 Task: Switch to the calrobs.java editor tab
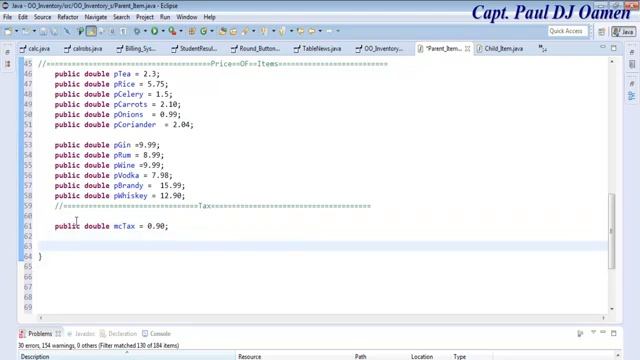coord(83,49)
